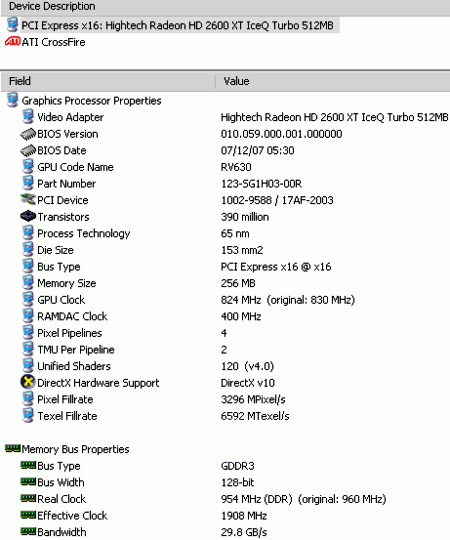Click the part number 123-SG1H03-00R
450x540 pixels.
tap(261, 184)
